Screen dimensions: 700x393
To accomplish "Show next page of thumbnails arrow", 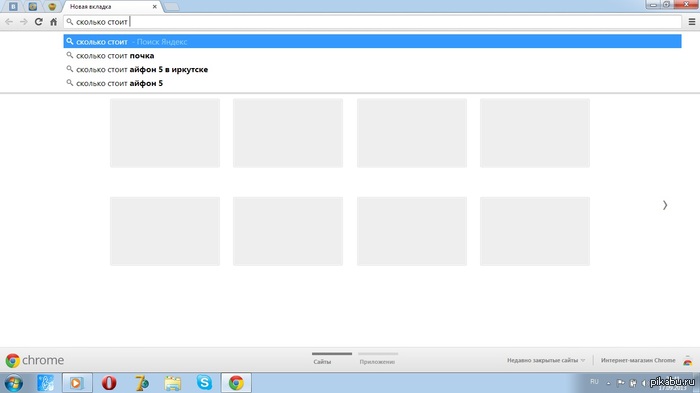I will (665, 205).
